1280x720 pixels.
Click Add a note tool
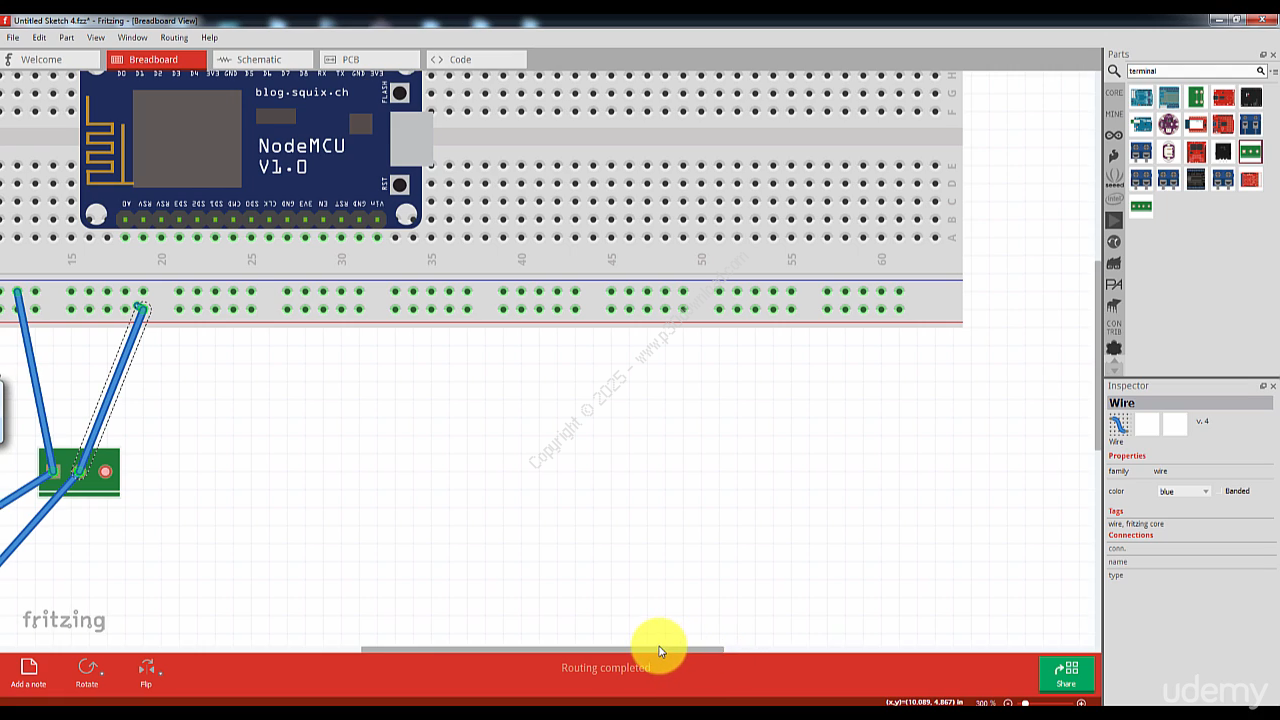pos(28,673)
